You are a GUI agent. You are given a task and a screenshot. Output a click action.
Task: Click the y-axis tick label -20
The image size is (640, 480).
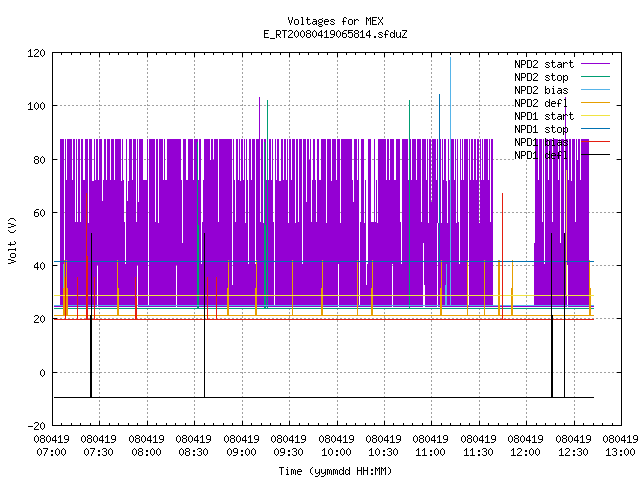pyautogui.click(x=36, y=426)
